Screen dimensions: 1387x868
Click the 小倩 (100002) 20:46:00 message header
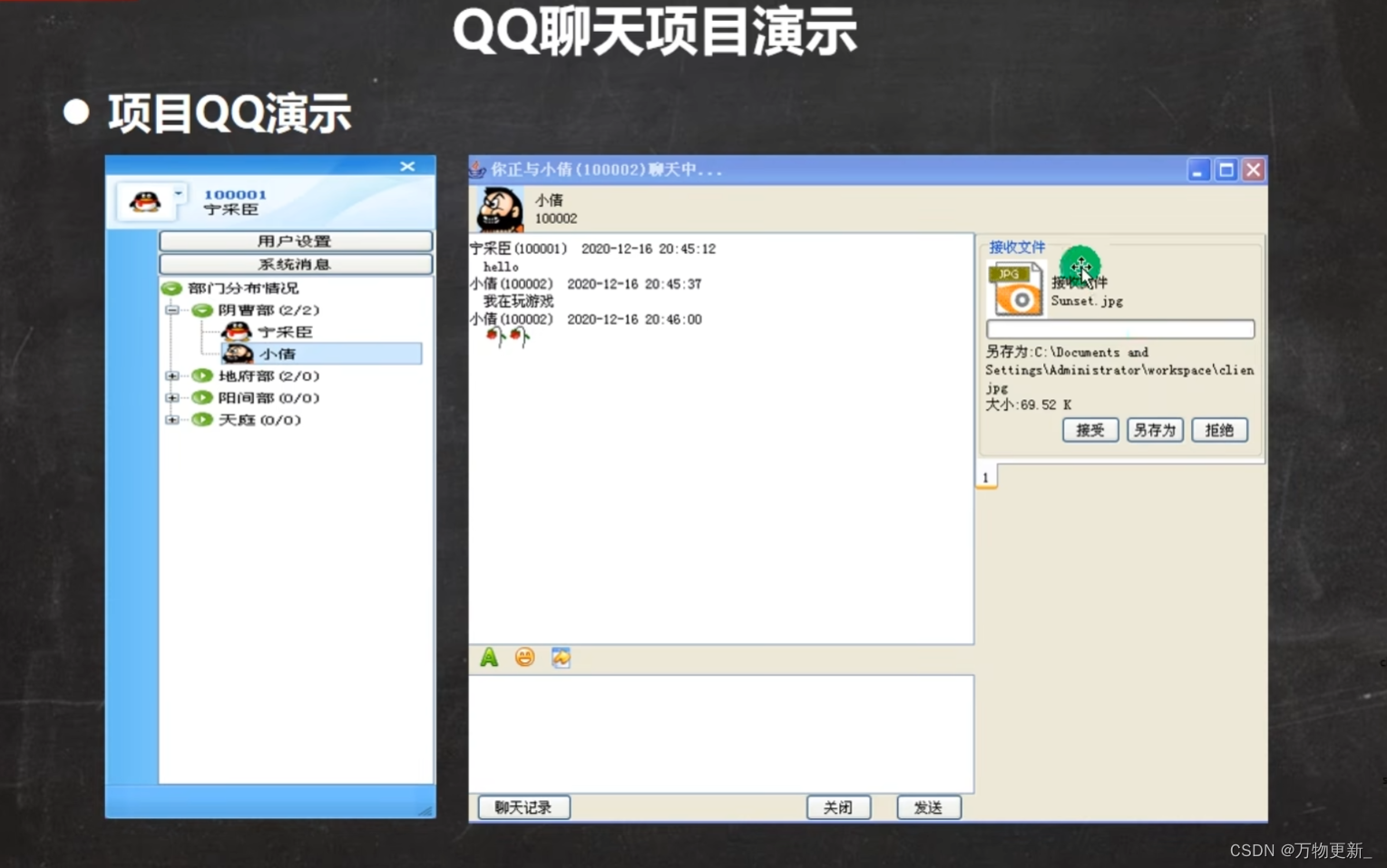point(586,319)
